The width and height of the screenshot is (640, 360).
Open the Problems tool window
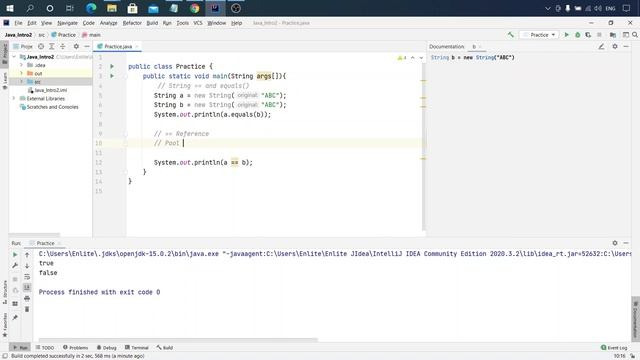pos(76,348)
